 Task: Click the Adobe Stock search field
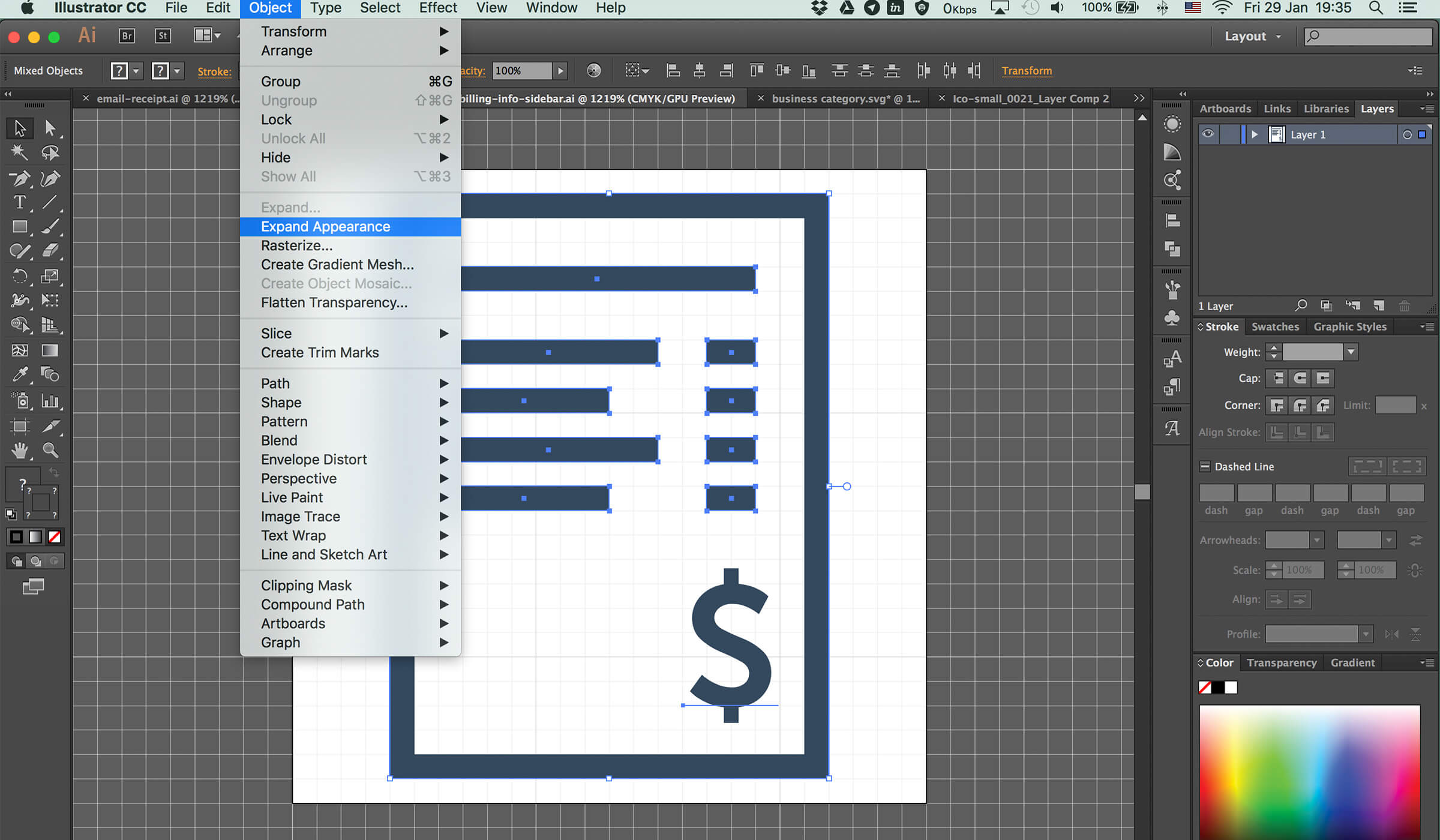coord(1368,36)
